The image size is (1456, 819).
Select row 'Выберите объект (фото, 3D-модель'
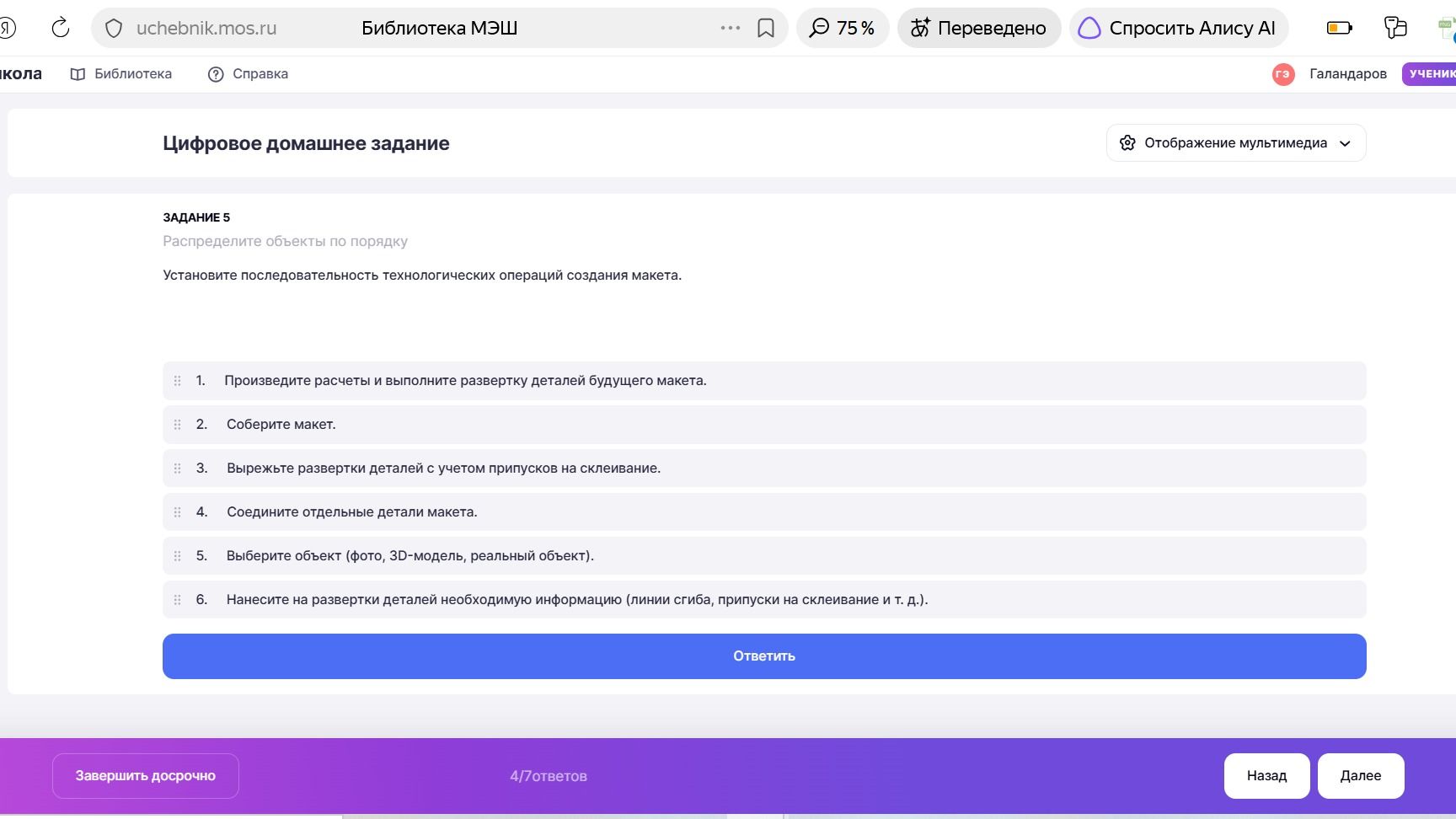764,556
